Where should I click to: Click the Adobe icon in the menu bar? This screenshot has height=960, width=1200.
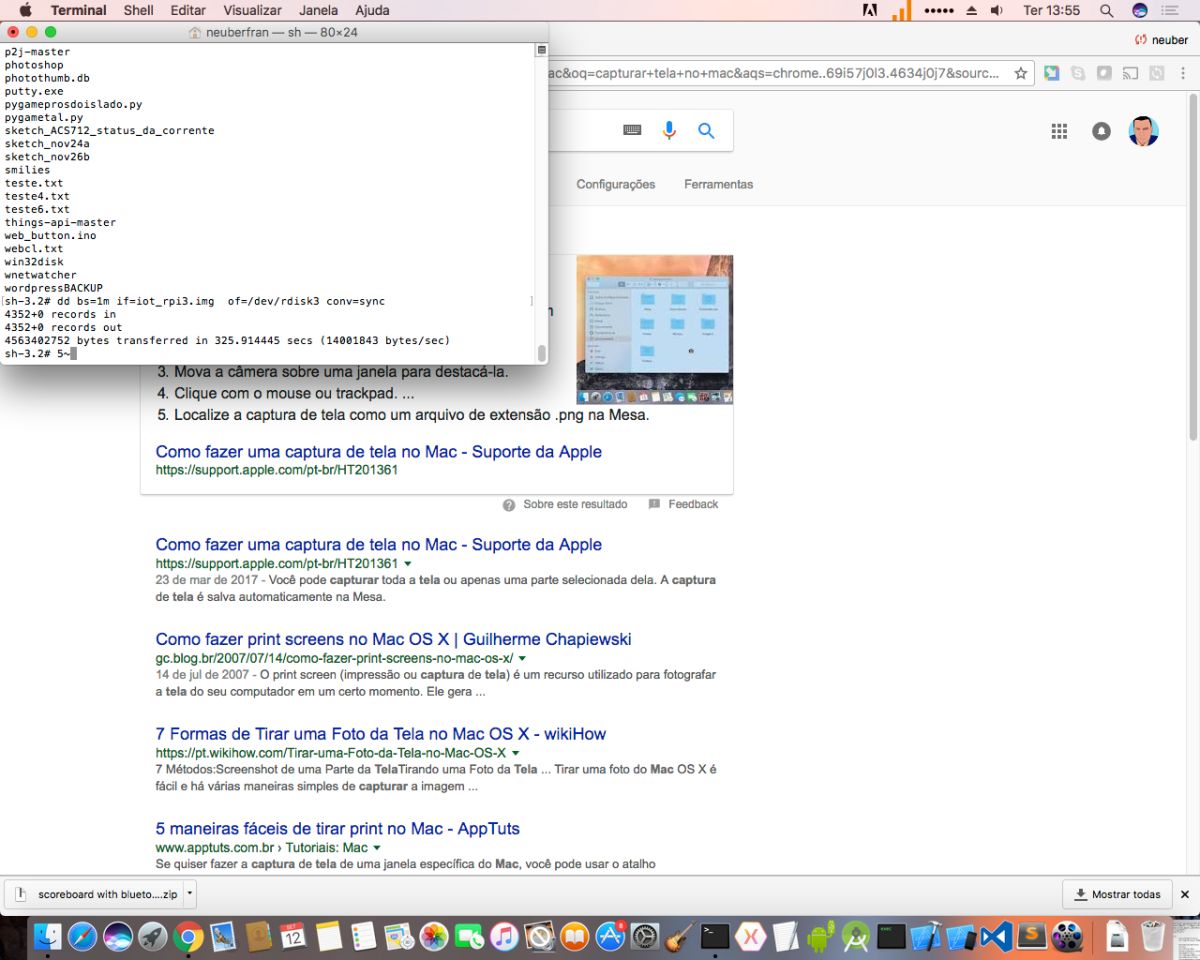870,10
